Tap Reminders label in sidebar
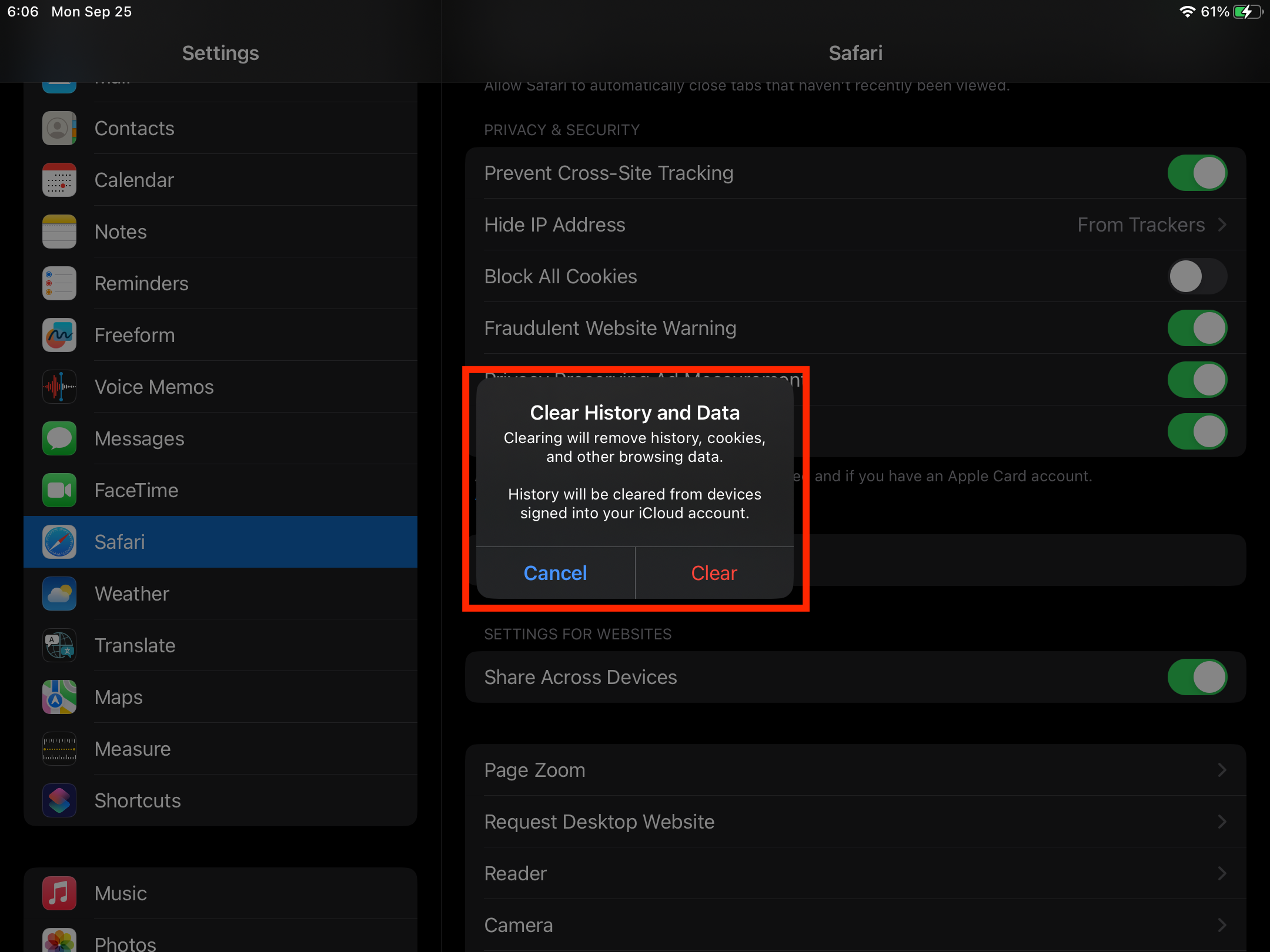Viewport: 1270px width, 952px height. [x=142, y=283]
